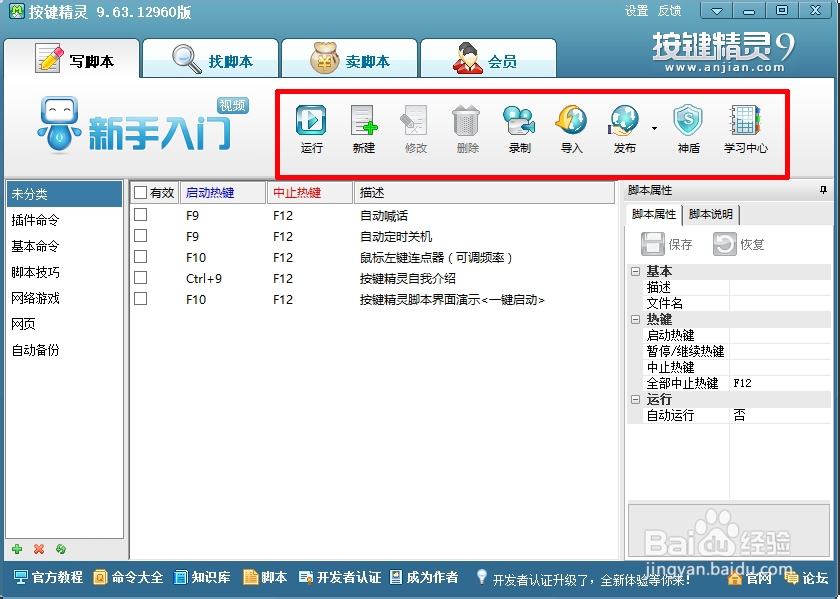Click the 自动运行 value 否

click(x=780, y=415)
